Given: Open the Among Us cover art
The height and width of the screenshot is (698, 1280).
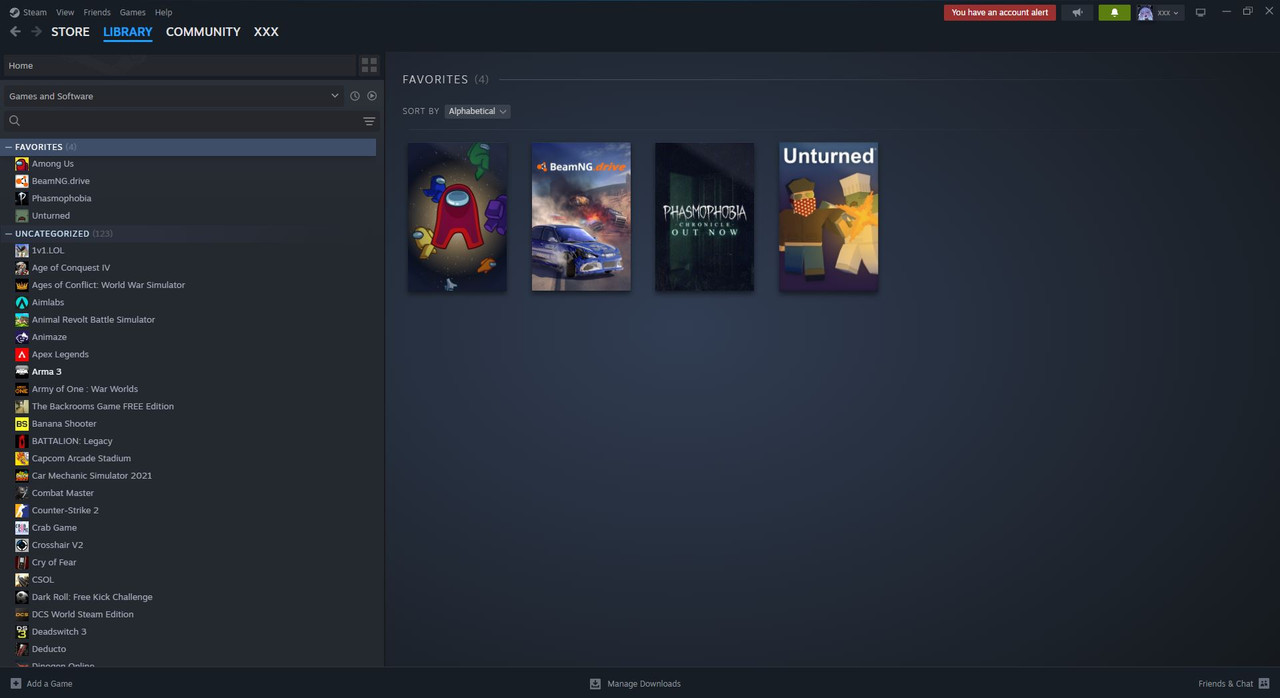Looking at the screenshot, I should click(x=457, y=217).
